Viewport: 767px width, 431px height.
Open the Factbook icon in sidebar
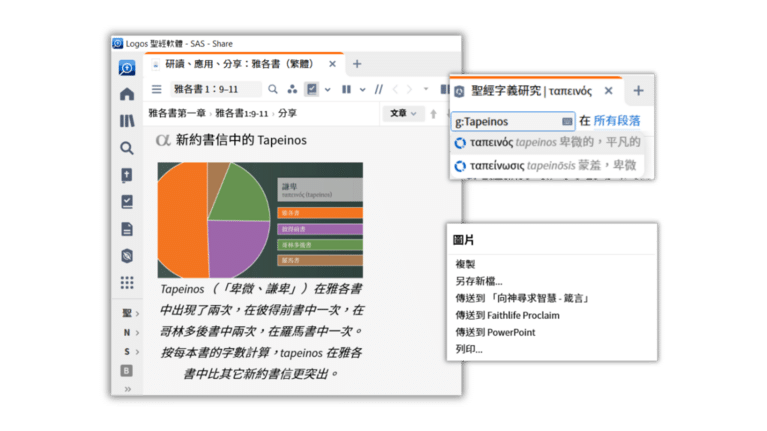point(127,175)
